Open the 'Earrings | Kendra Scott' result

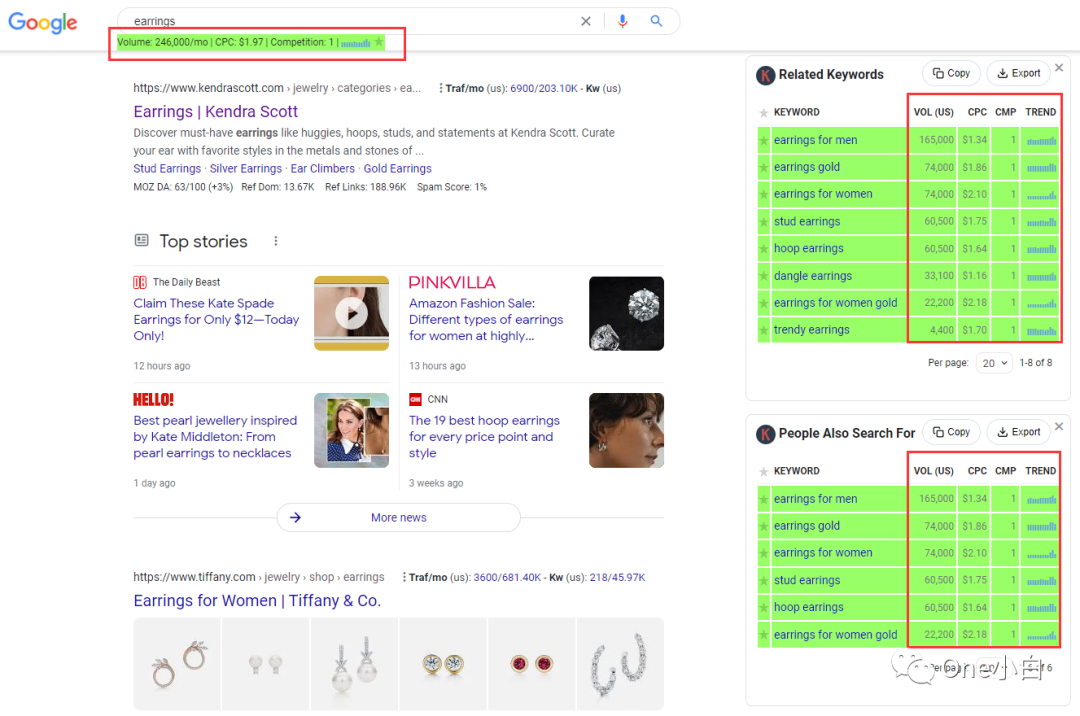tap(216, 112)
